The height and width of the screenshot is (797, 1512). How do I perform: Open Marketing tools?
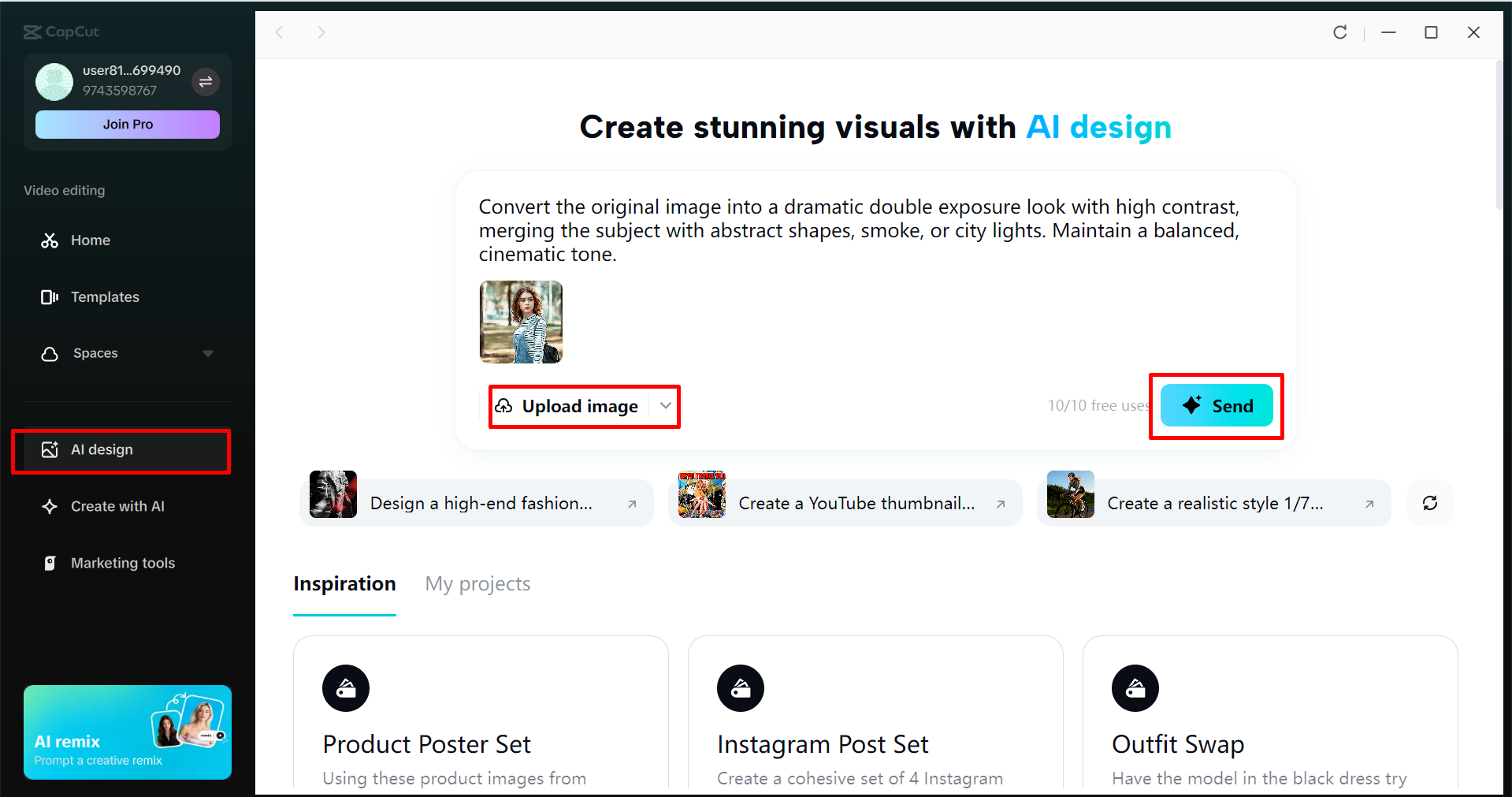(122, 562)
